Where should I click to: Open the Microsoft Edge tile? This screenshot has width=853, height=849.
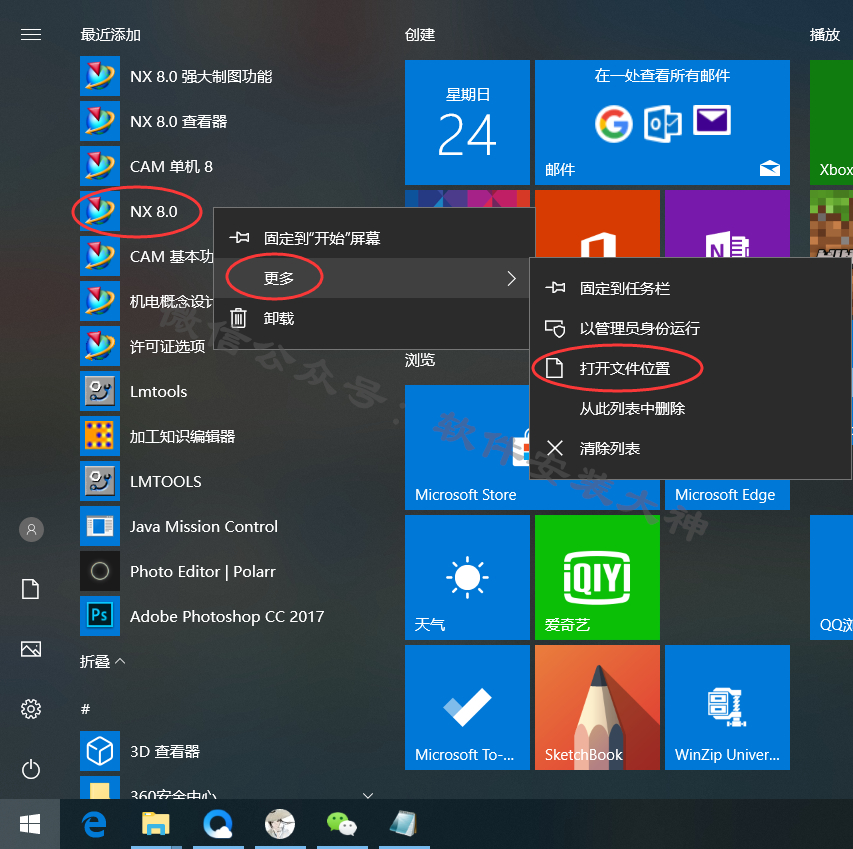727,494
